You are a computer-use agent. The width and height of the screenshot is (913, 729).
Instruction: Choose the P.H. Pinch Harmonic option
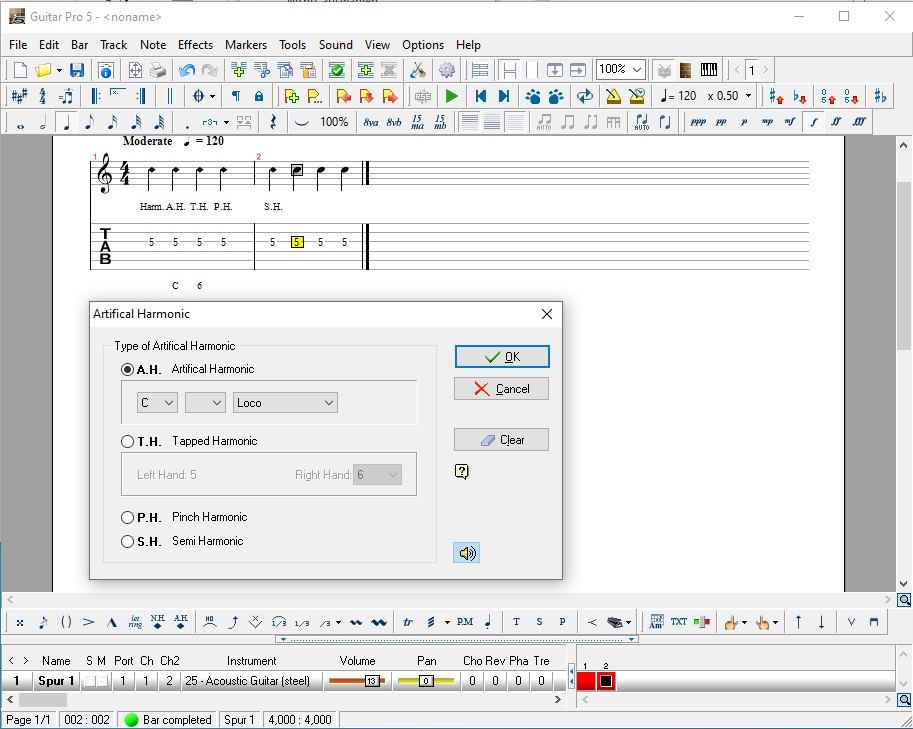(x=127, y=517)
